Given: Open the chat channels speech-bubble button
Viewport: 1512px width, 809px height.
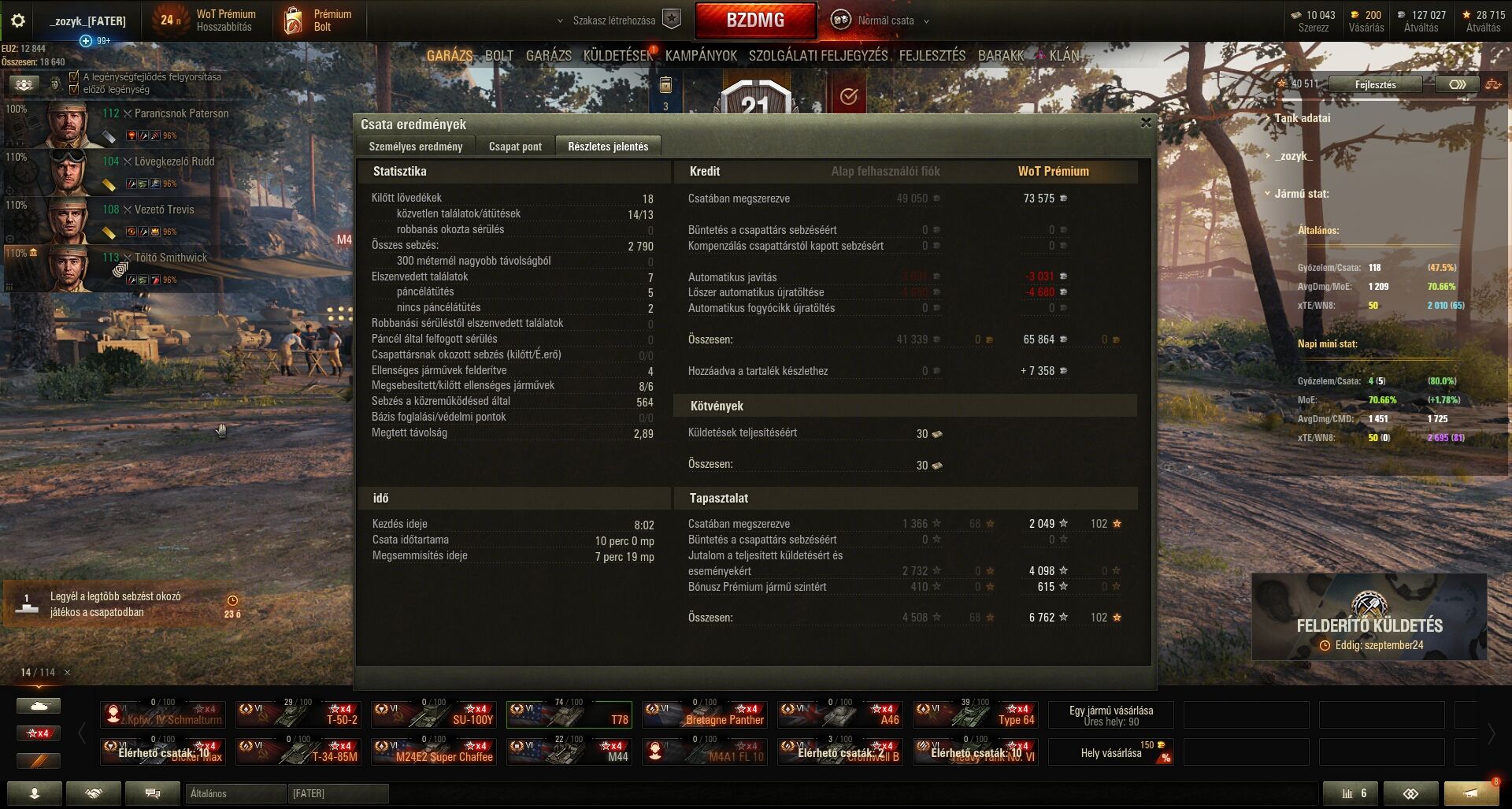Looking at the screenshot, I should (153, 793).
